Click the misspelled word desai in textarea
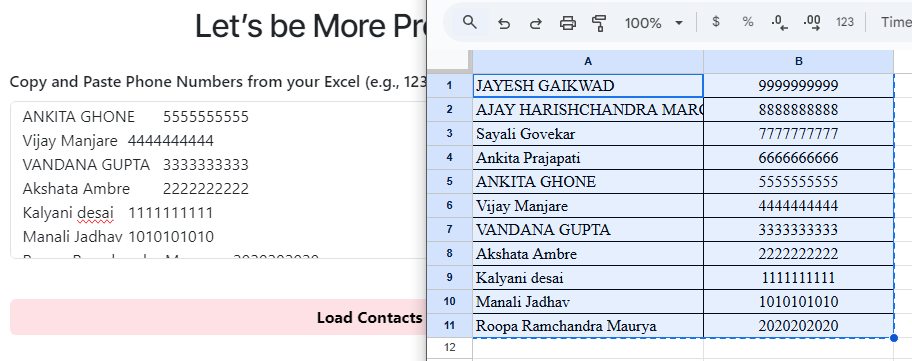 [x=95, y=213]
